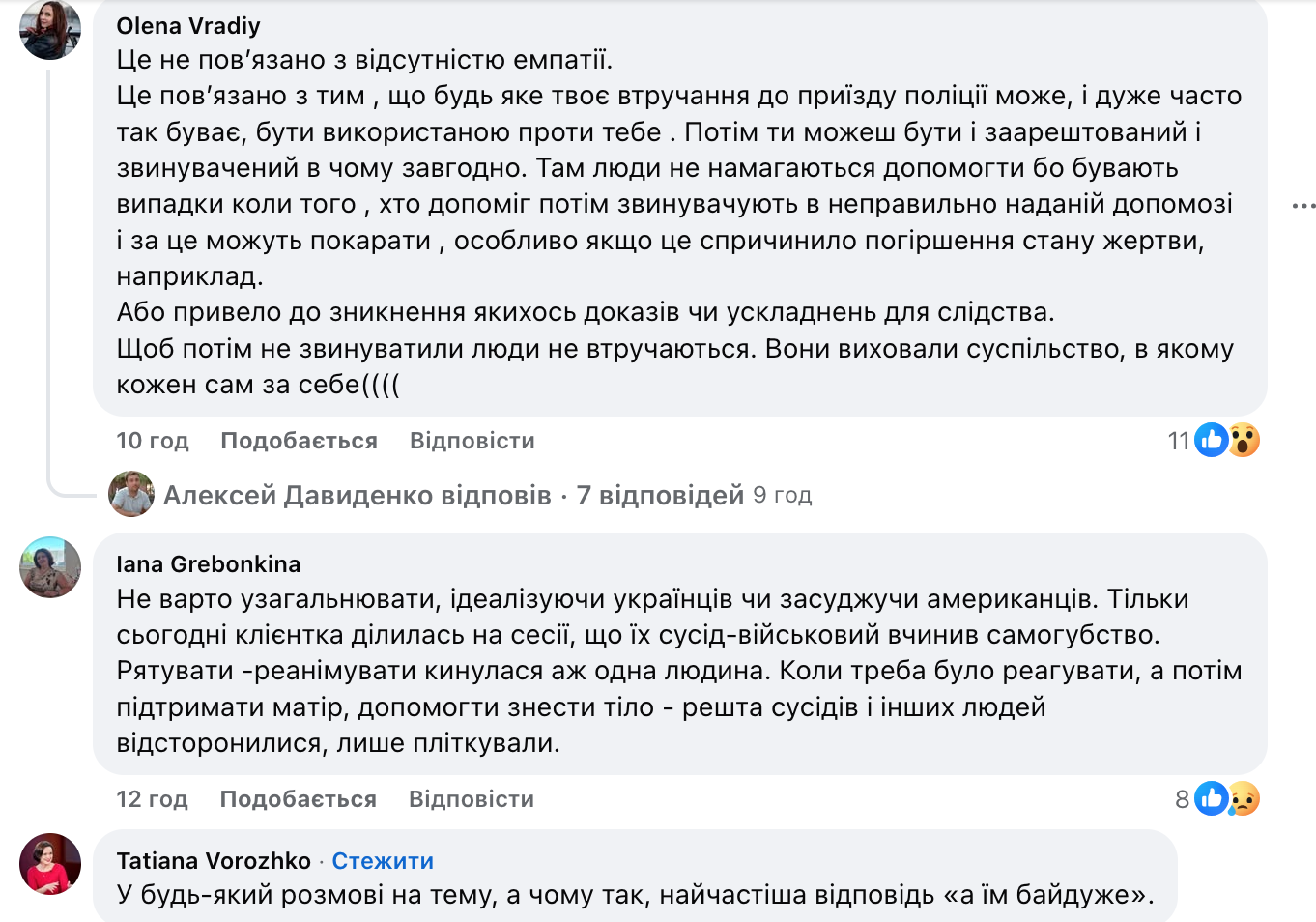Click the Tatiana Vorozhko author name
The width and height of the screenshot is (1316, 922).
[214, 861]
